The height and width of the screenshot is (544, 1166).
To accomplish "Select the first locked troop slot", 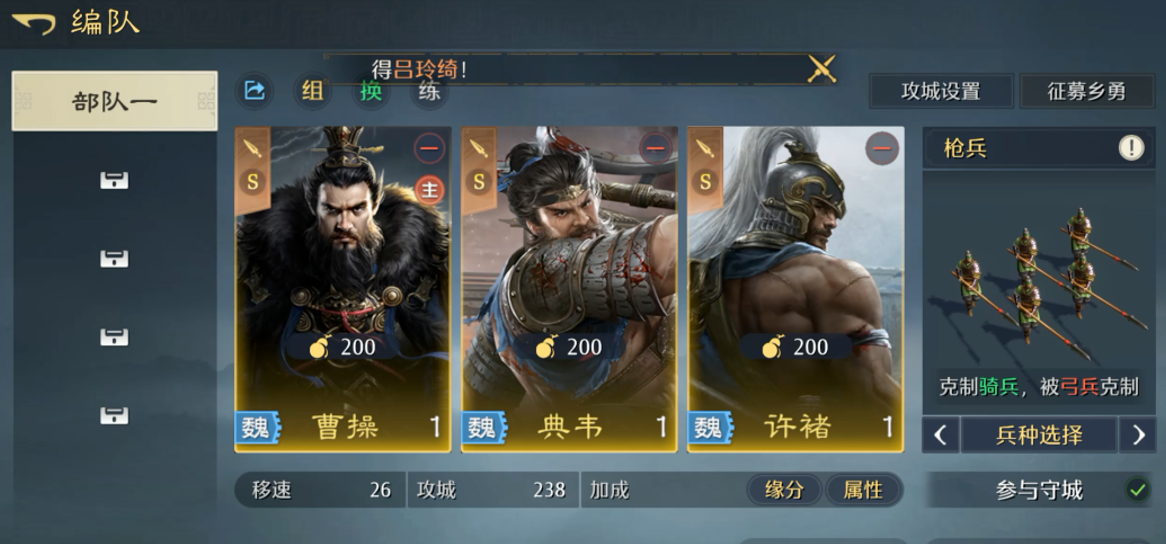I will tap(115, 180).
